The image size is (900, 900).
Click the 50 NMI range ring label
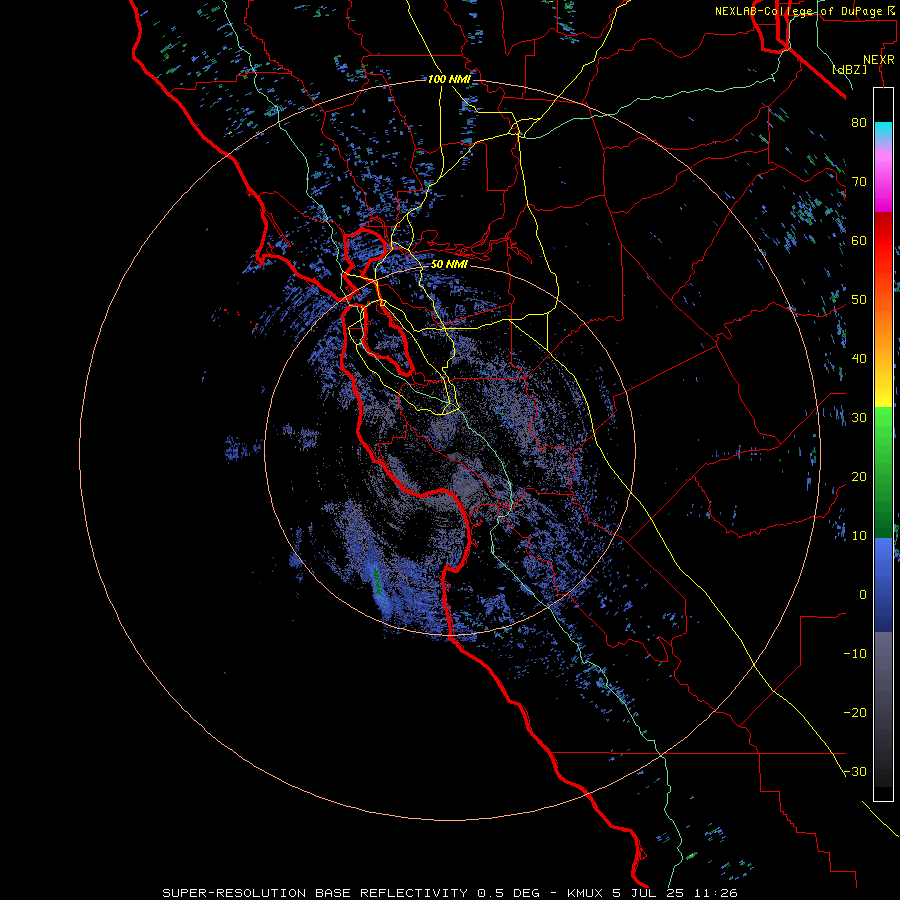coord(449,265)
